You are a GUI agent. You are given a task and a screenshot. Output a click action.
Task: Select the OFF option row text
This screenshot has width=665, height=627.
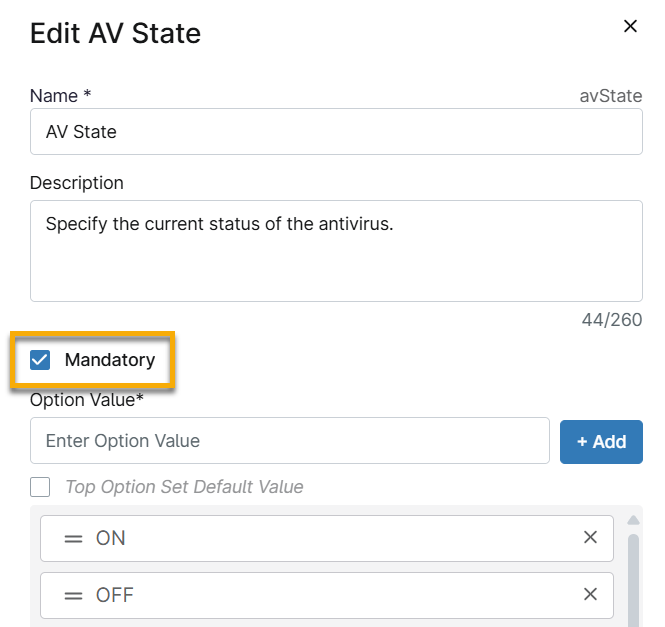(x=114, y=595)
